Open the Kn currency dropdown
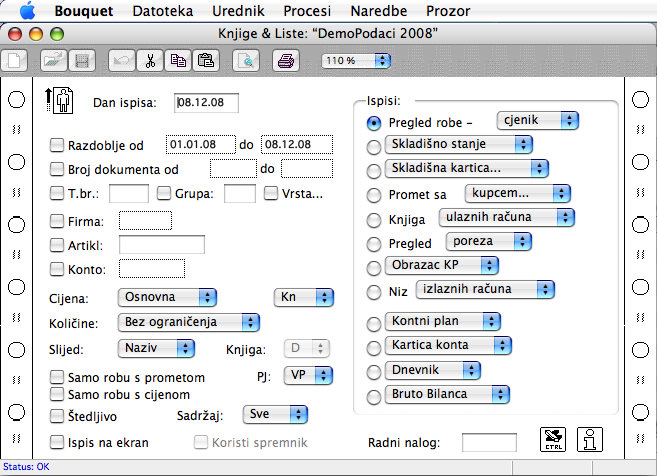The height and width of the screenshot is (476, 657). (304, 298)
